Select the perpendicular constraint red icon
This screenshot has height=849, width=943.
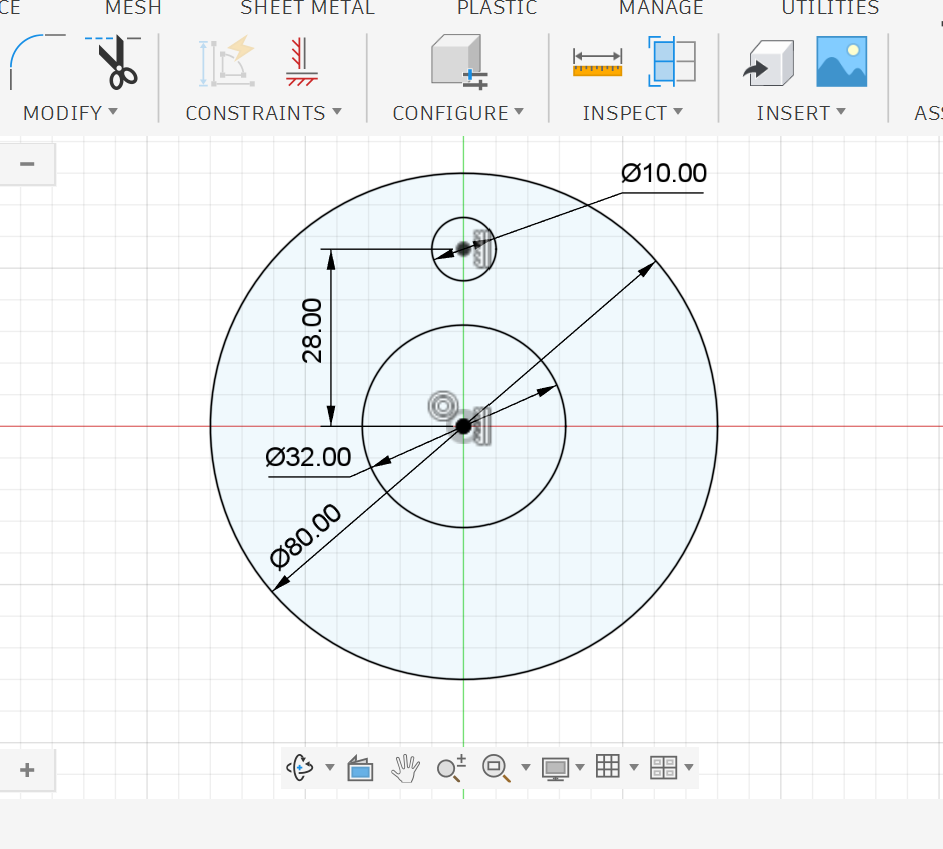click(301, 62)
